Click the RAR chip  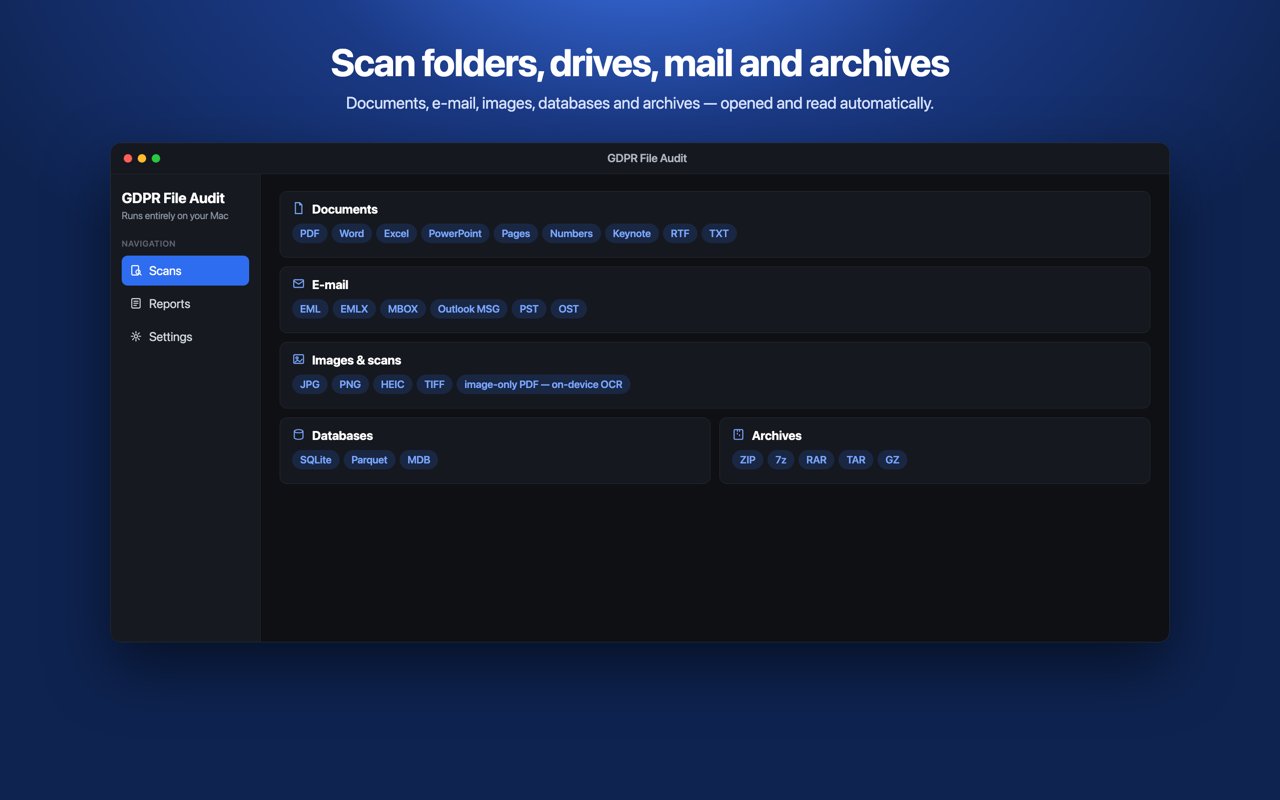point(816,460)
